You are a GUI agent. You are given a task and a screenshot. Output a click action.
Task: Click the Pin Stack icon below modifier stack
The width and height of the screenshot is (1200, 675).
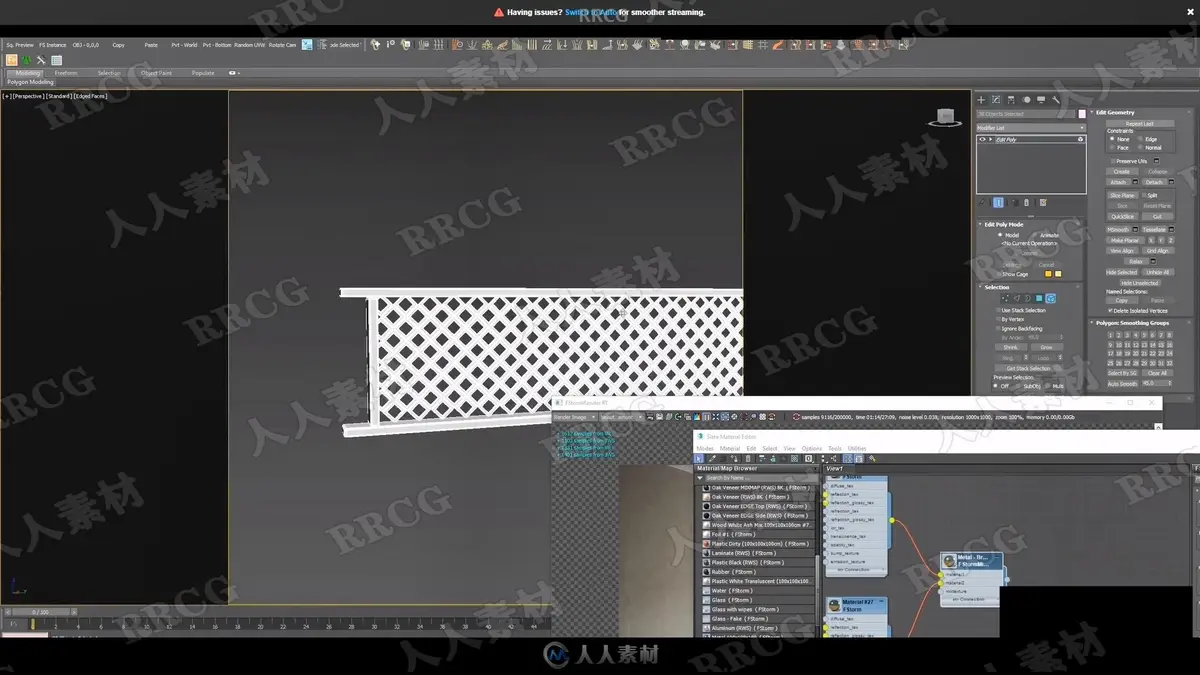click(x=983, y=203)
